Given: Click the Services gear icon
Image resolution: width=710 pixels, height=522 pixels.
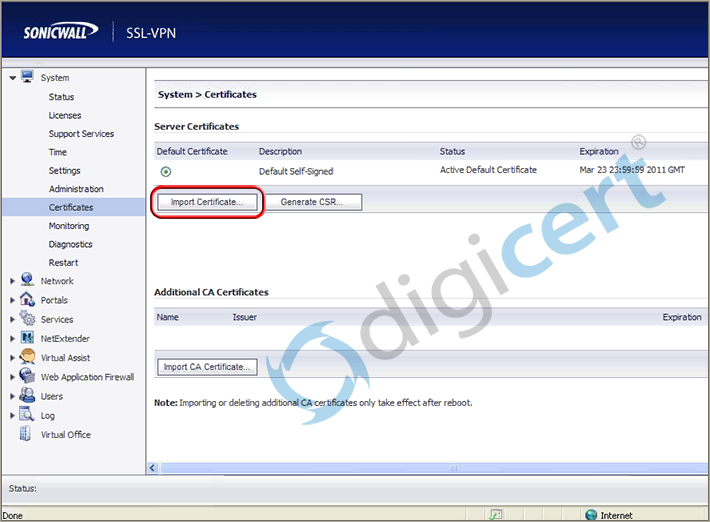Looking at the screenshot, I should tap(28, 319).
